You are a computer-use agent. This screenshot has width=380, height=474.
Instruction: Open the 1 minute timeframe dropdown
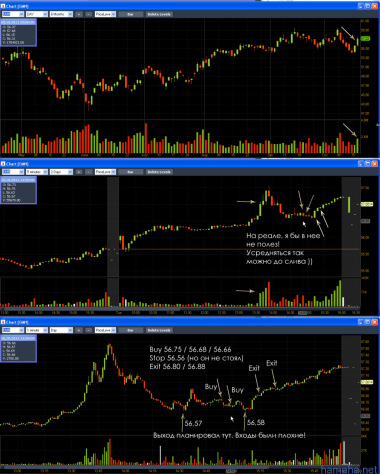[x=37, y=330]
